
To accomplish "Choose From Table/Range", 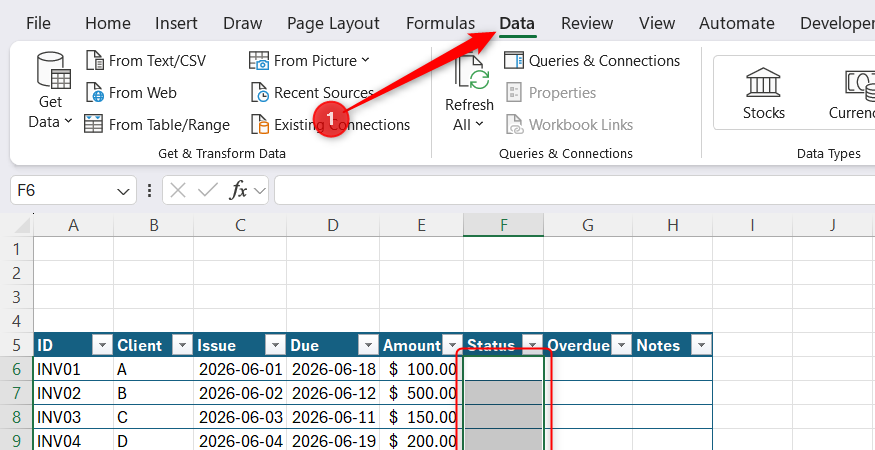I will (157, 125).
